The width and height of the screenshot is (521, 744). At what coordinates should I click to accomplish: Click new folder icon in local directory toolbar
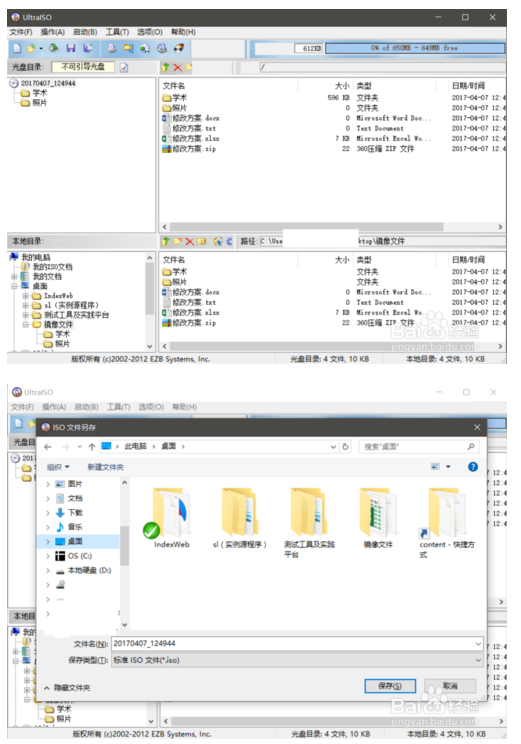pos(177,241)
